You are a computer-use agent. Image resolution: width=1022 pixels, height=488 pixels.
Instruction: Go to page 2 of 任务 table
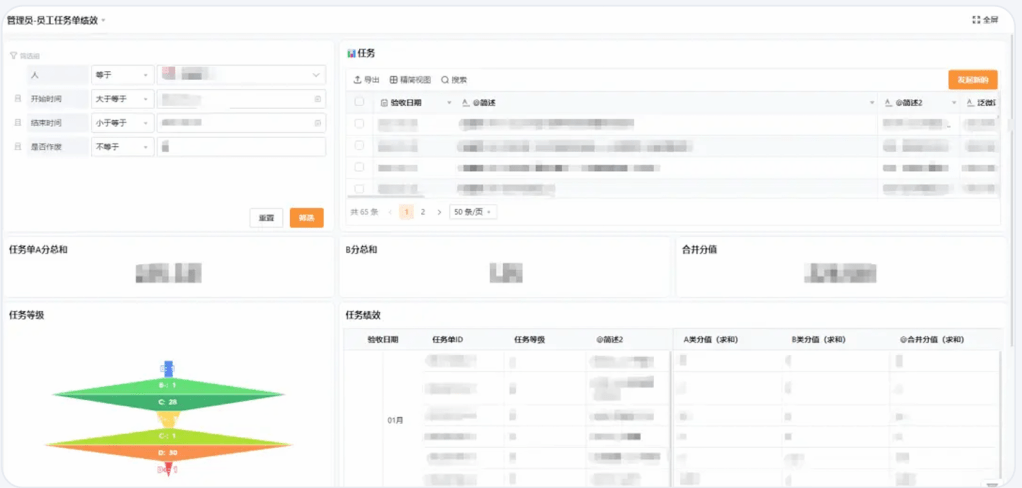pyautogui.click(x=423, y=212)
